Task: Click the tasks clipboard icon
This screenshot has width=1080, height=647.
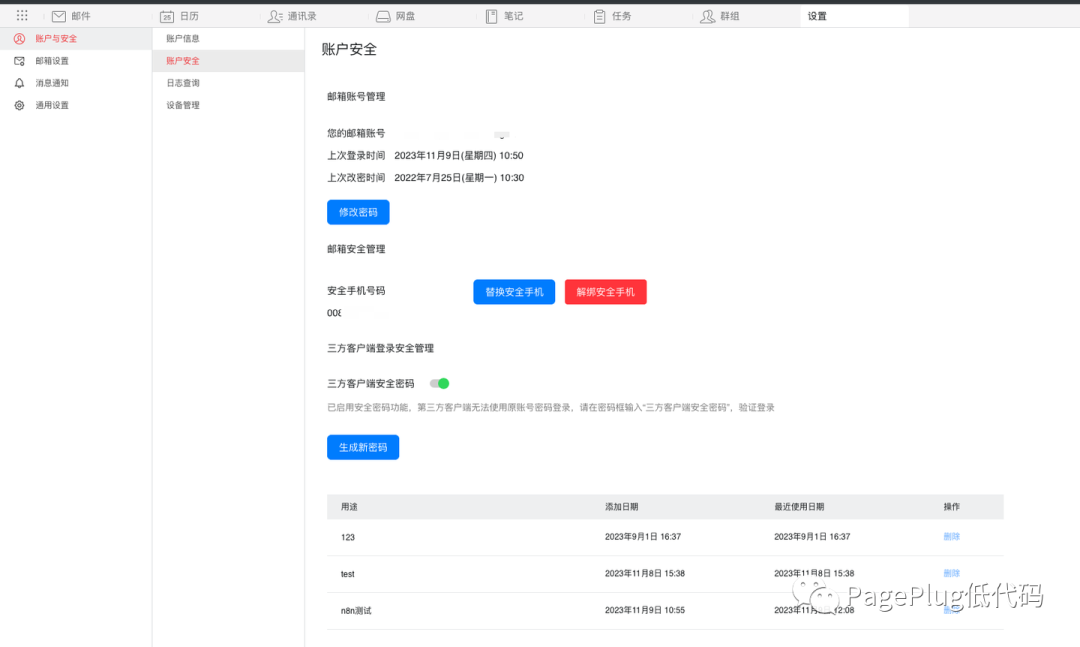Action: pyautogui.click(x=599, y=16)
